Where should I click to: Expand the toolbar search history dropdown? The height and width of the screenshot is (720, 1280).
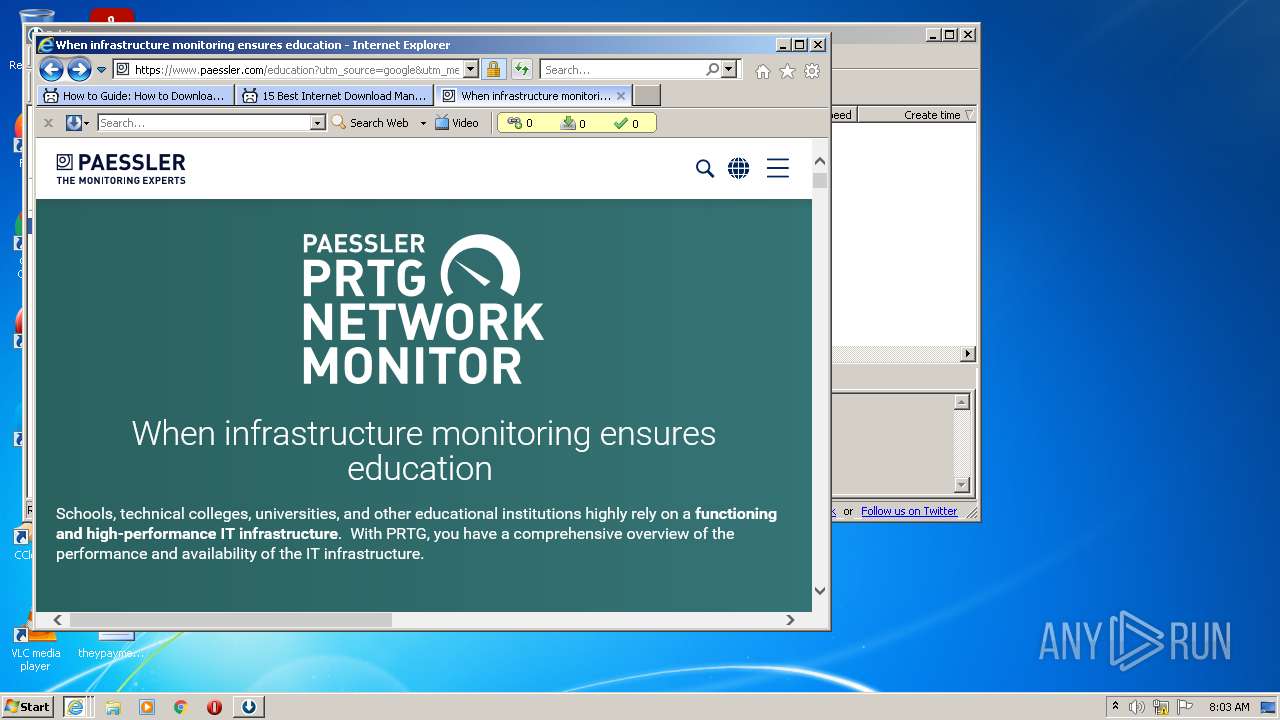318,123
